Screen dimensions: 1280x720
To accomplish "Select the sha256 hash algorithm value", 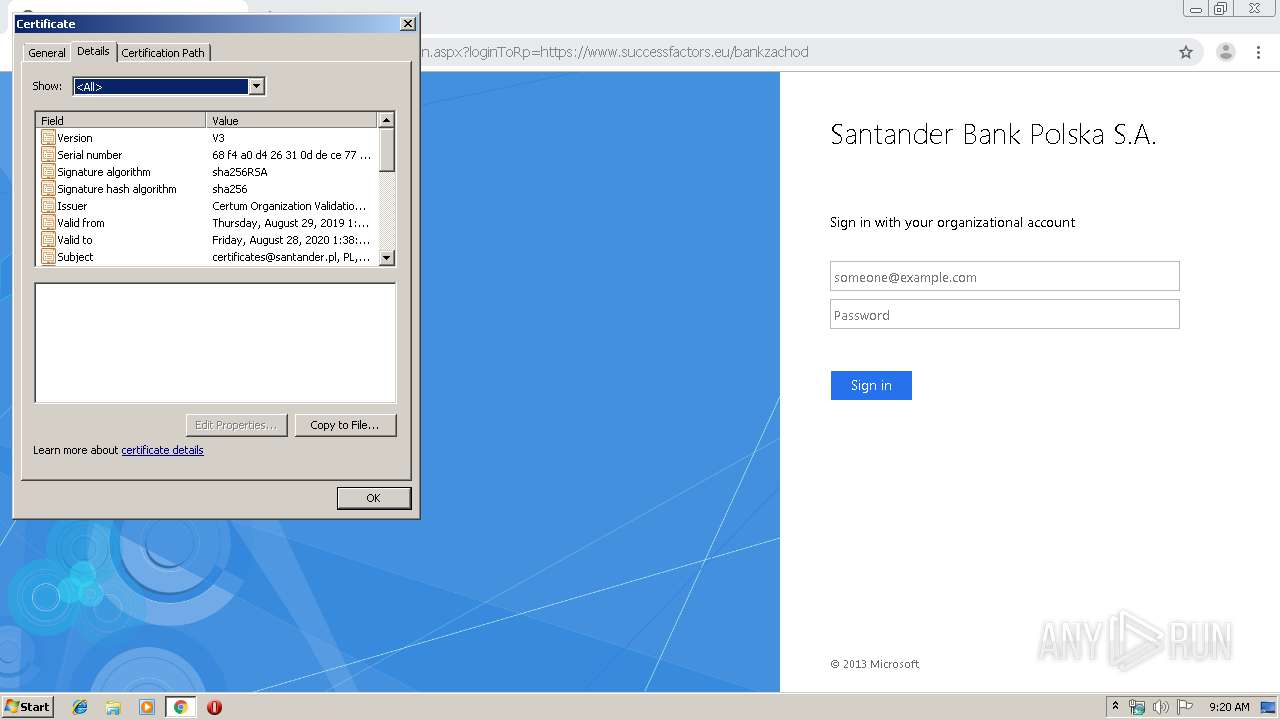I will point(230,189).
